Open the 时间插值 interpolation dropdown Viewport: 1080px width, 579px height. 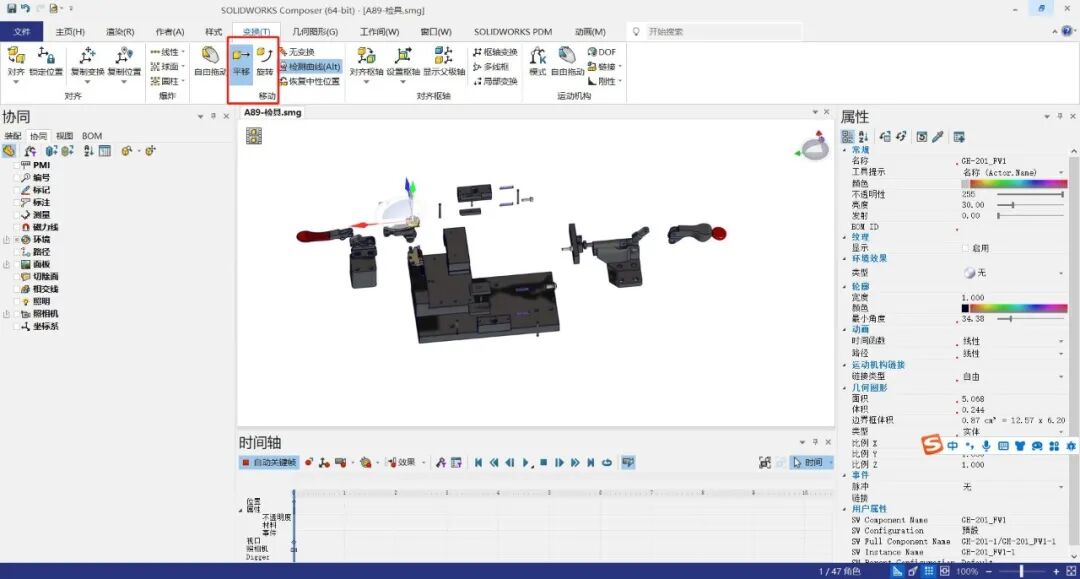coord(1060,341)
